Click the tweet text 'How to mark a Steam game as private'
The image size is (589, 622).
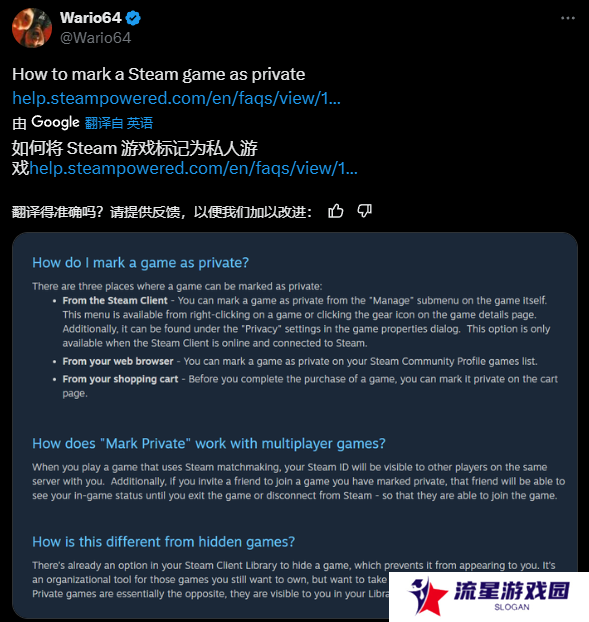click(159, 74)
